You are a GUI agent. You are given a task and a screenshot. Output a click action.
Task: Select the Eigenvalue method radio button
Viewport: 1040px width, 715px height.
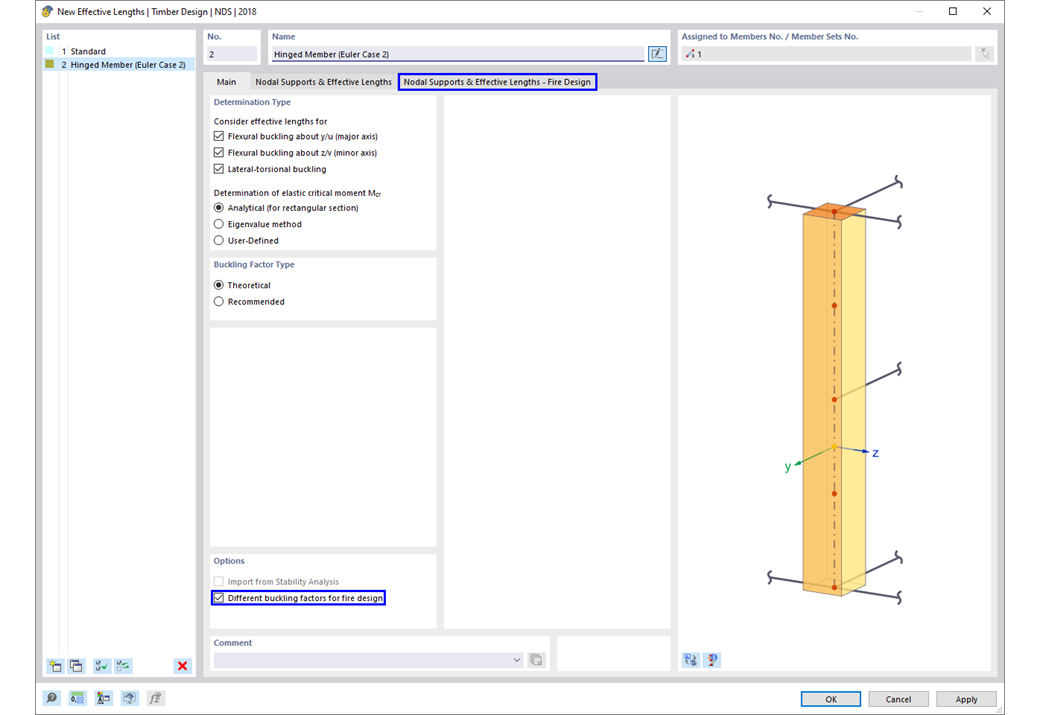point(218,223)
